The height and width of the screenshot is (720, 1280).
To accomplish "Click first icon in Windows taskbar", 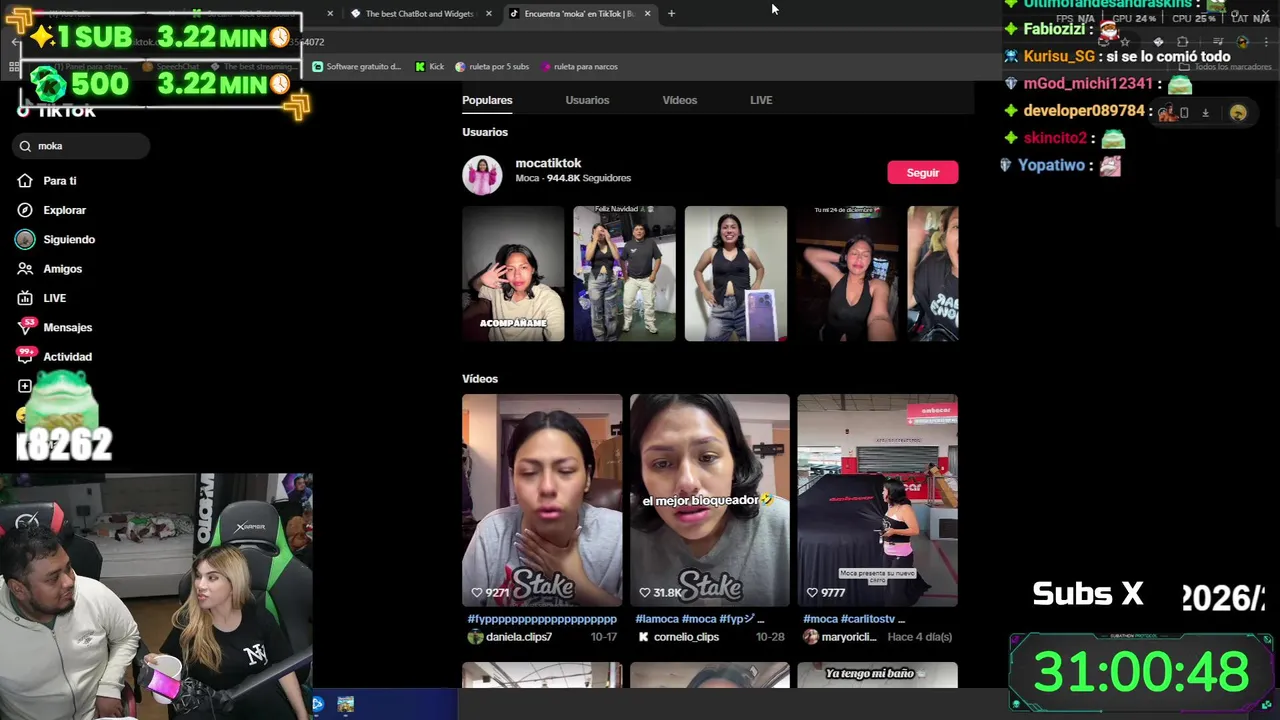I will pyautogui.click(x=318, y=705).
